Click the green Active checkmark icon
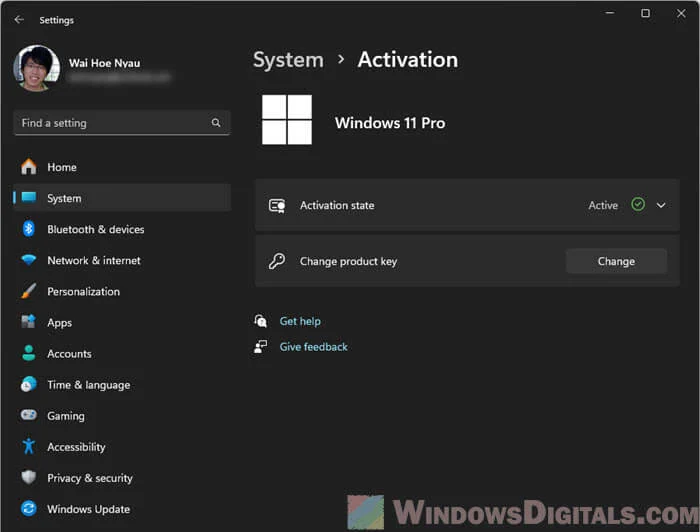The height and width of the screenshot is (532, 700). pos(638,204)
